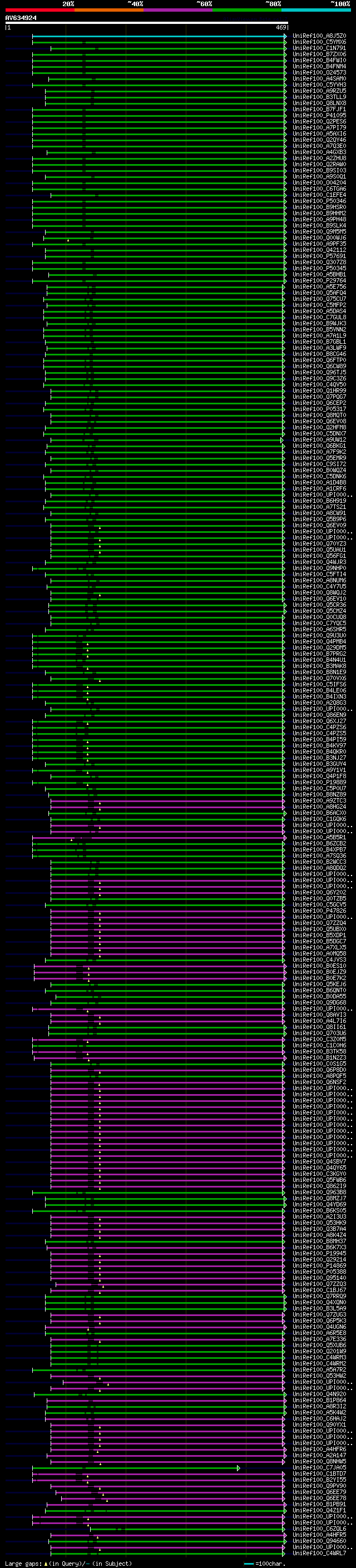Click the green ~80% identity legend bar
Image resolution: width=356 pixels, height=1568 pixels.
pos(247,10)
